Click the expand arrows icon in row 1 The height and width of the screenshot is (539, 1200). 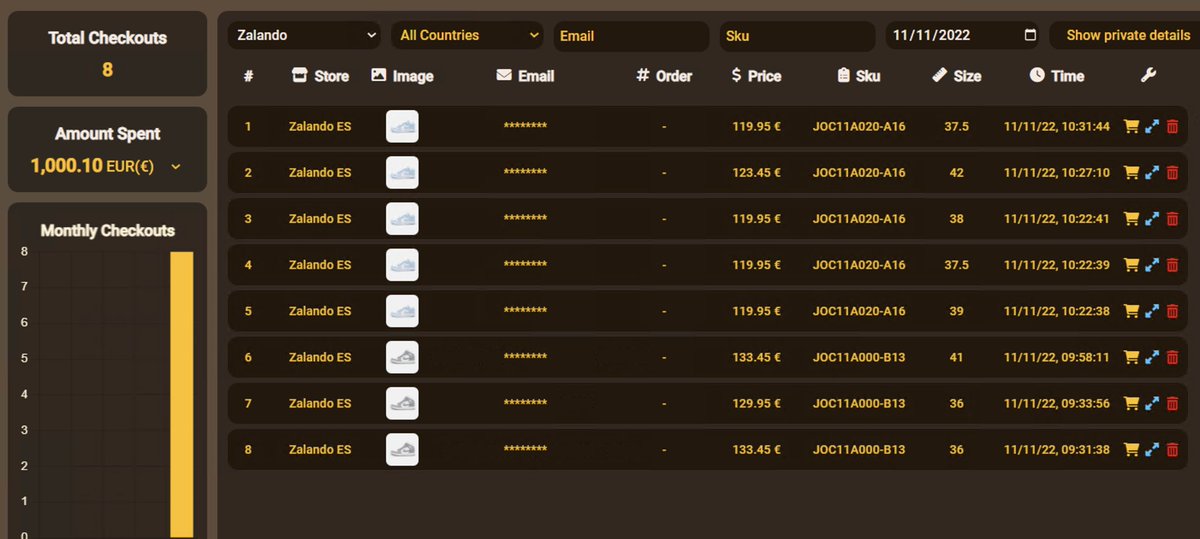tap(1152, 127)
